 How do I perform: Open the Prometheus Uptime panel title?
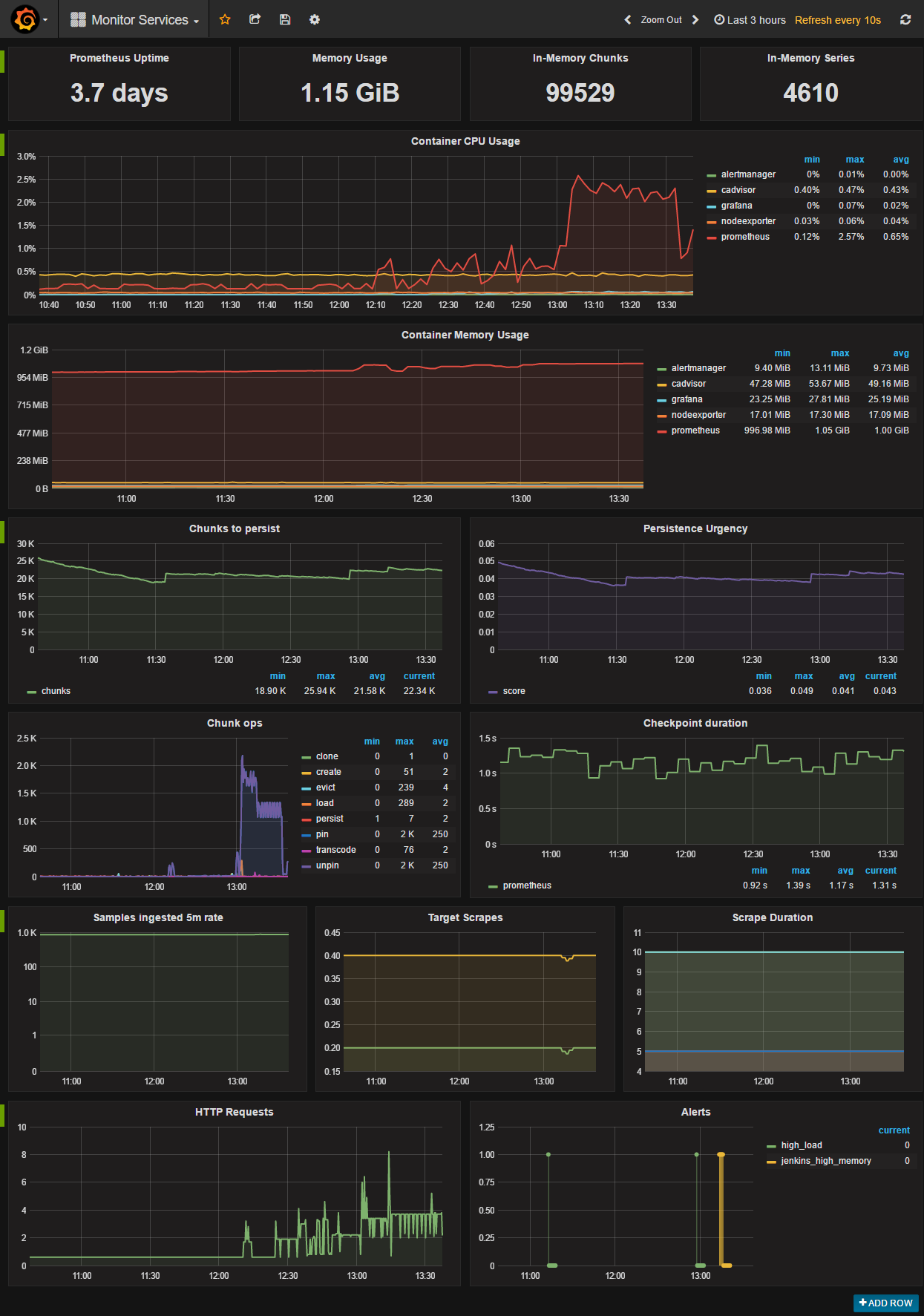point(119,58)
